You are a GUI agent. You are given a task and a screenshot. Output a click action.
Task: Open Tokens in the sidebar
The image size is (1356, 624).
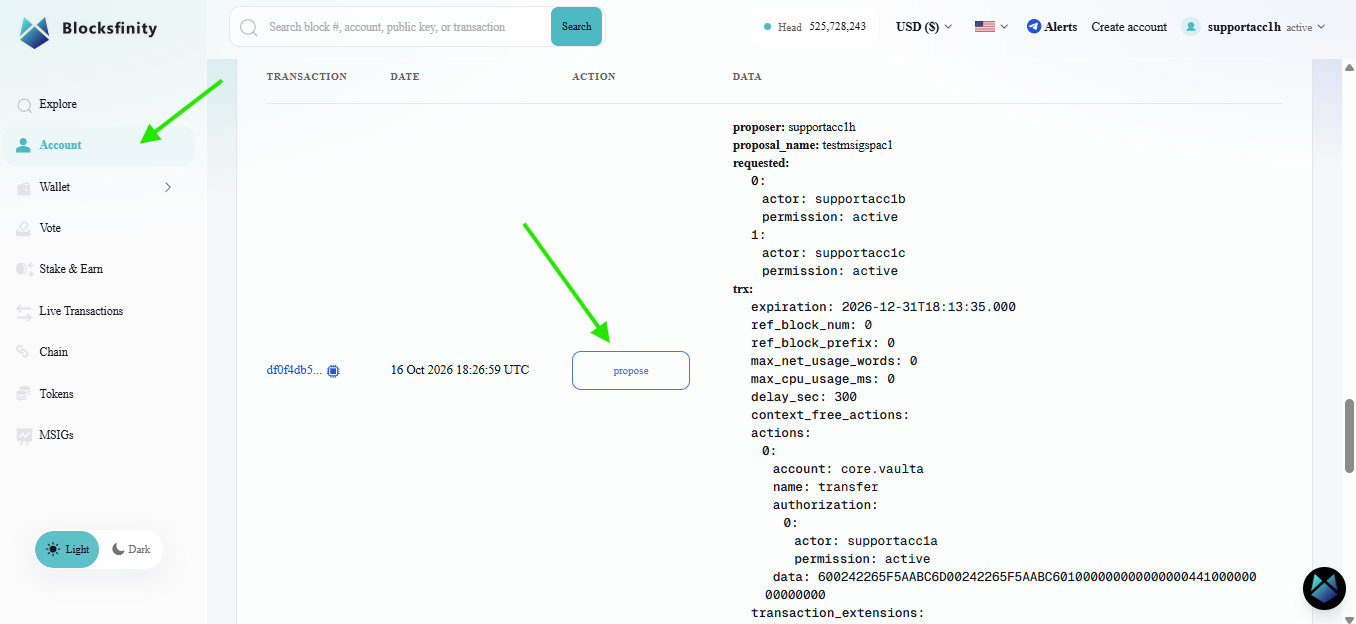pos(56,394)
